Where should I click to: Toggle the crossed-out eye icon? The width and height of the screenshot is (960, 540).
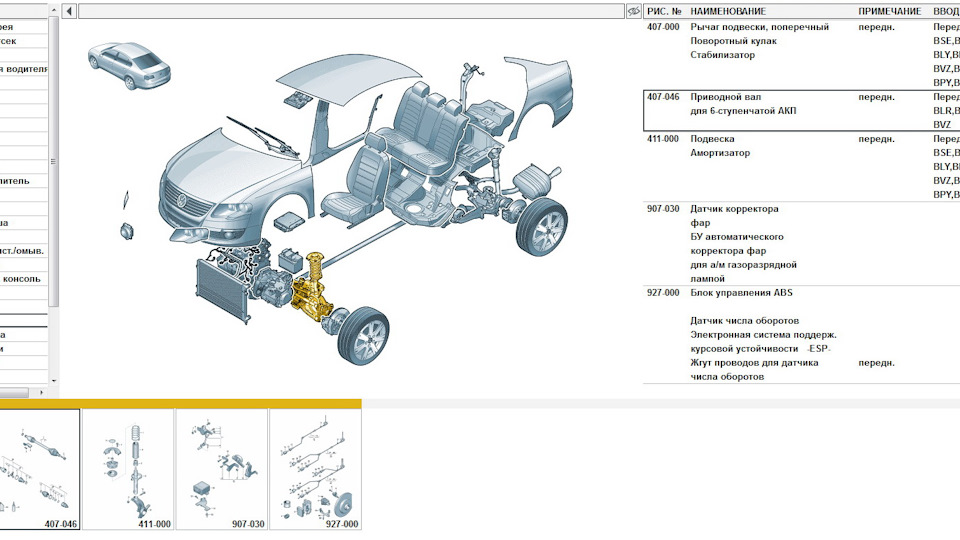point(634,11)
